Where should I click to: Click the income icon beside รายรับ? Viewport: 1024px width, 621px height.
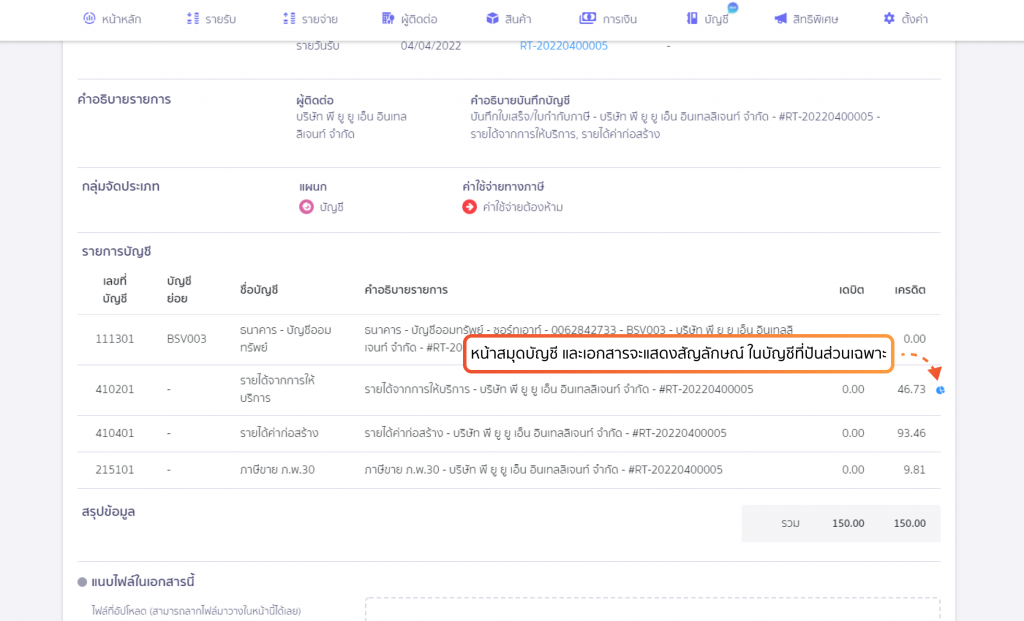tap(193, 18)
